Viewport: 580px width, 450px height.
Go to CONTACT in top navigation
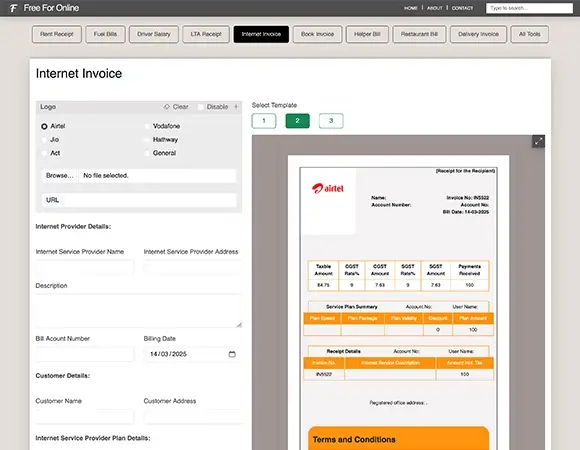click(462, 8)
